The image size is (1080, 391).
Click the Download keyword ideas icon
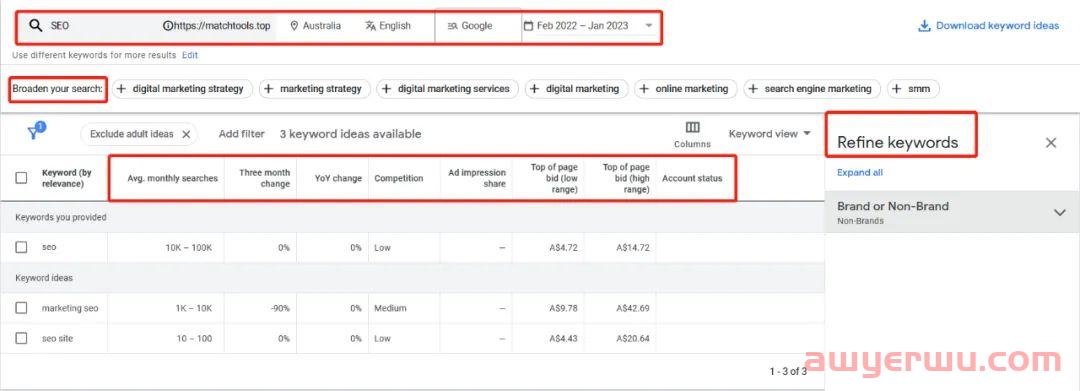[x=924, y=26]
